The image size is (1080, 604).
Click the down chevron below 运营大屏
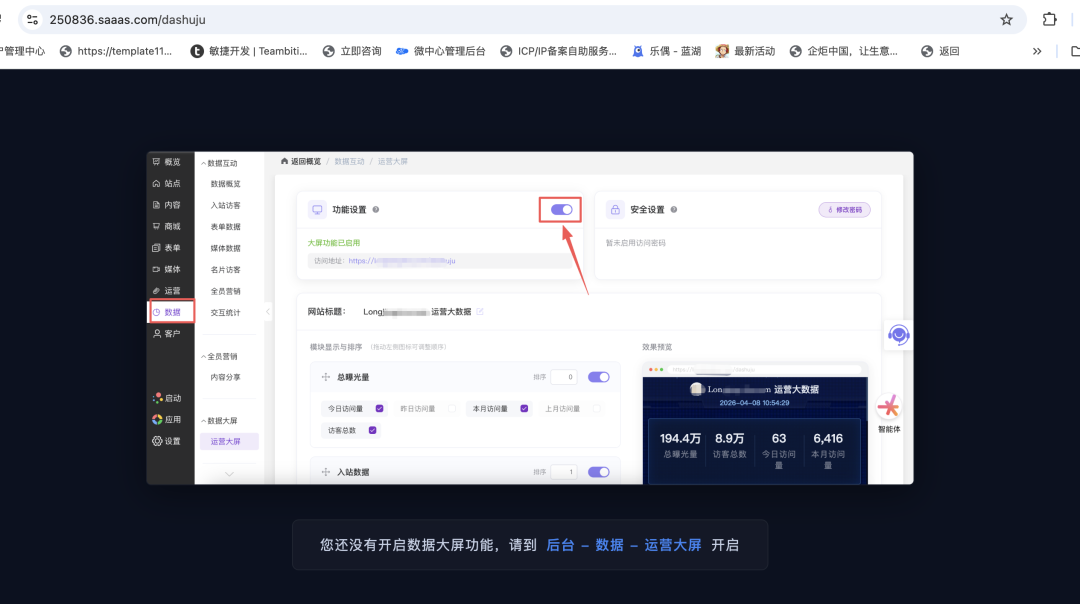[x=229, y=474]
